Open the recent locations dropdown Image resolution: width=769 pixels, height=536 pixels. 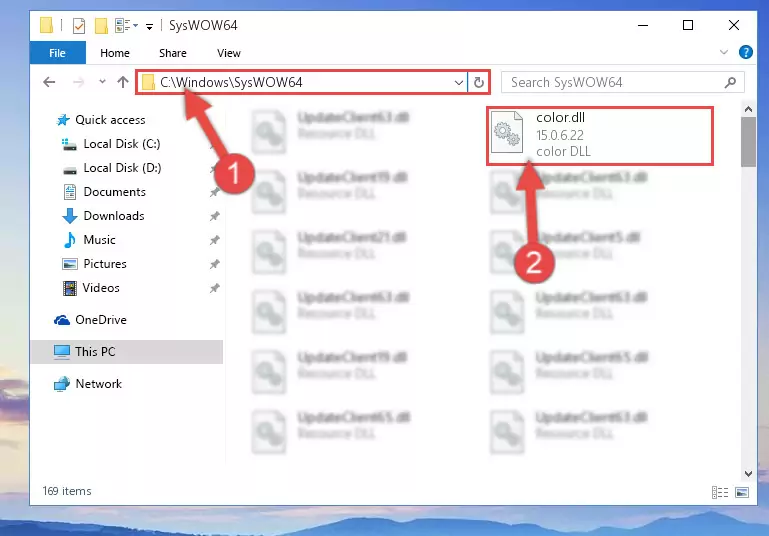click(x=102, y=82)
